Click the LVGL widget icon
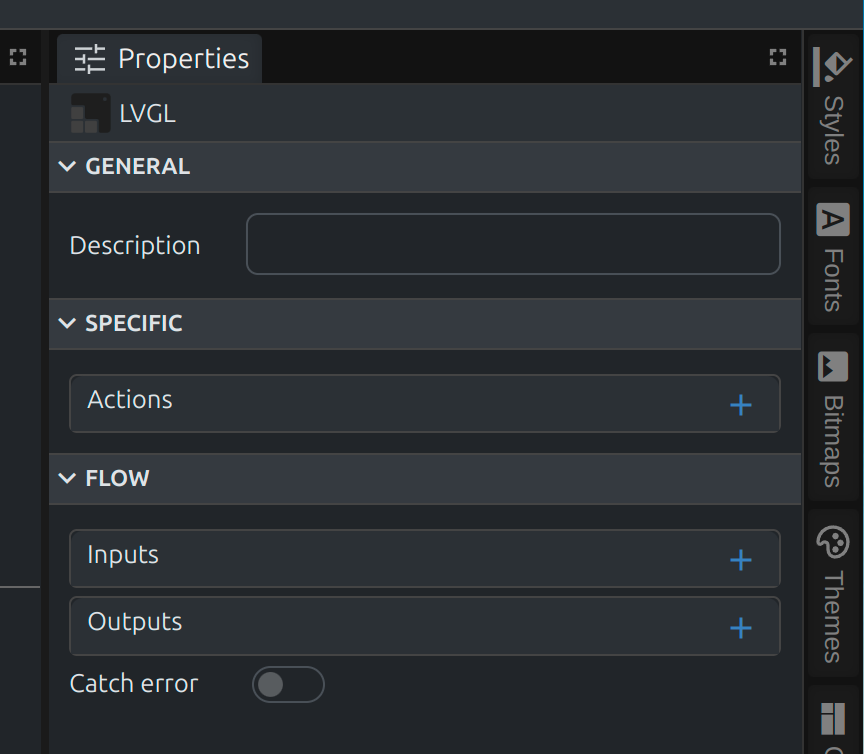864x754 pixels. (90, 114)
